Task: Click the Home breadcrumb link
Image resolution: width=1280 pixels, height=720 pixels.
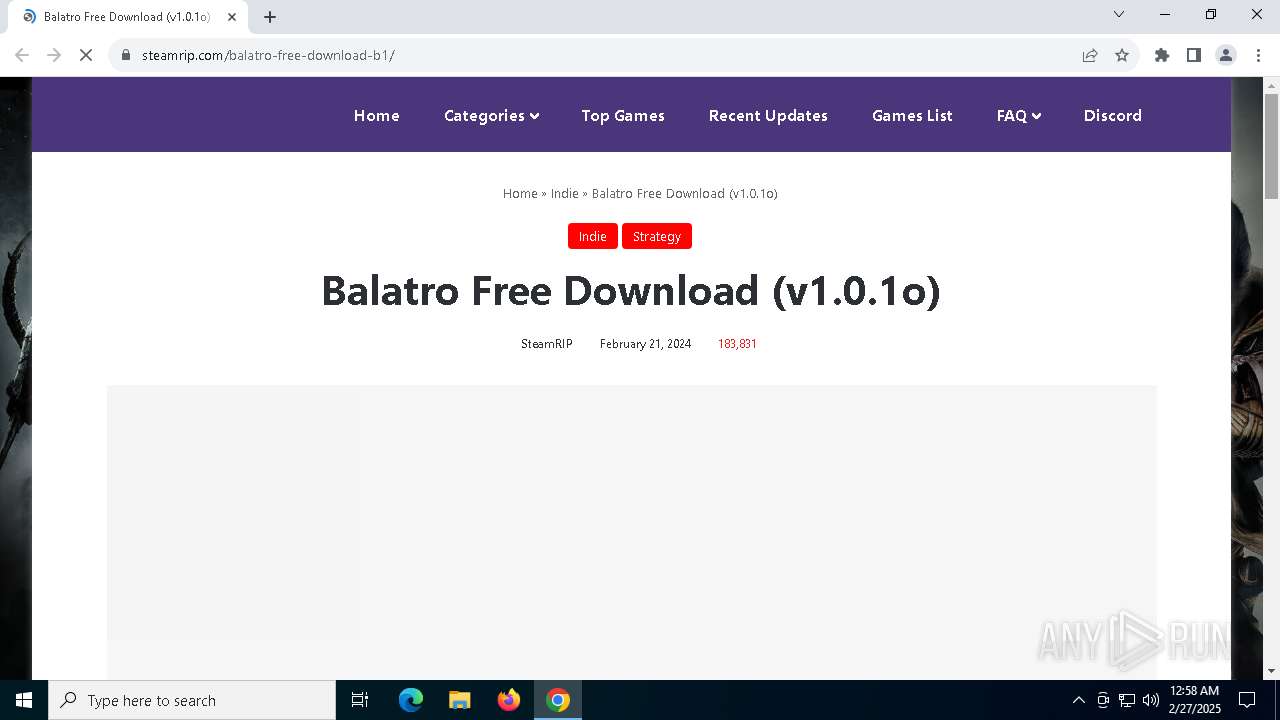Action: [520, 193]
